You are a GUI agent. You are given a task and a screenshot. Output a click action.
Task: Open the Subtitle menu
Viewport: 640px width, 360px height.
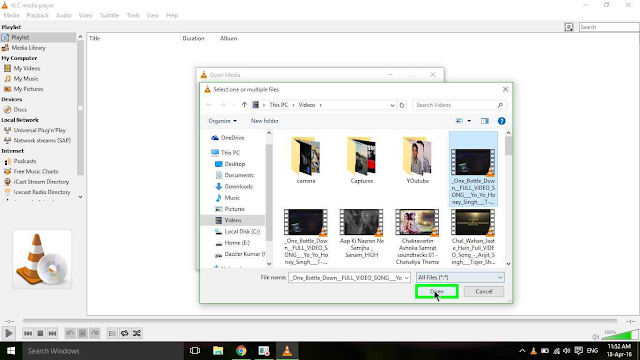pyautogui.click(x=109, y=15)
